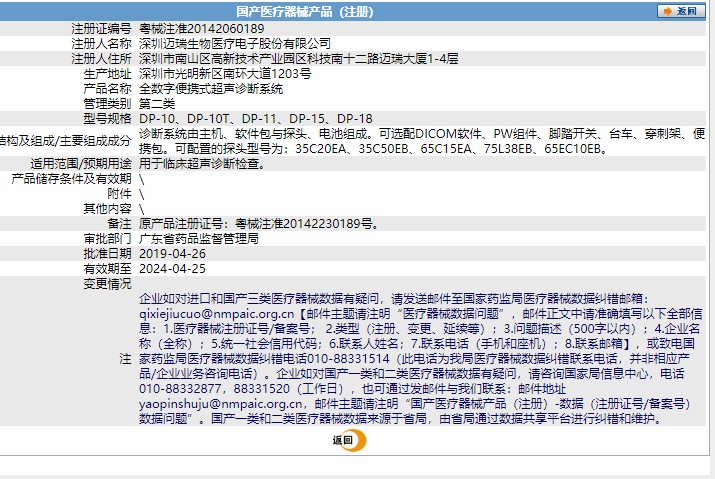Click the registrant address 深圳市南山区高新技术产业园区 text

coord(223,59)
